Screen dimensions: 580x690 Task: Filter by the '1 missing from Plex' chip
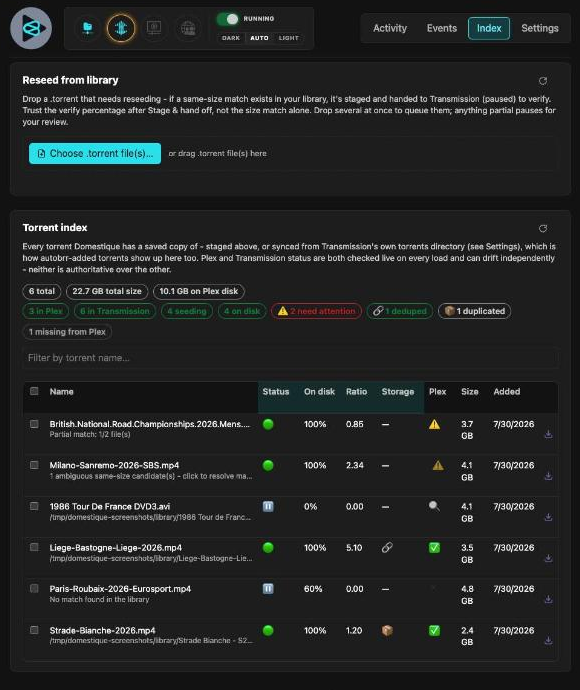point(67,332)
